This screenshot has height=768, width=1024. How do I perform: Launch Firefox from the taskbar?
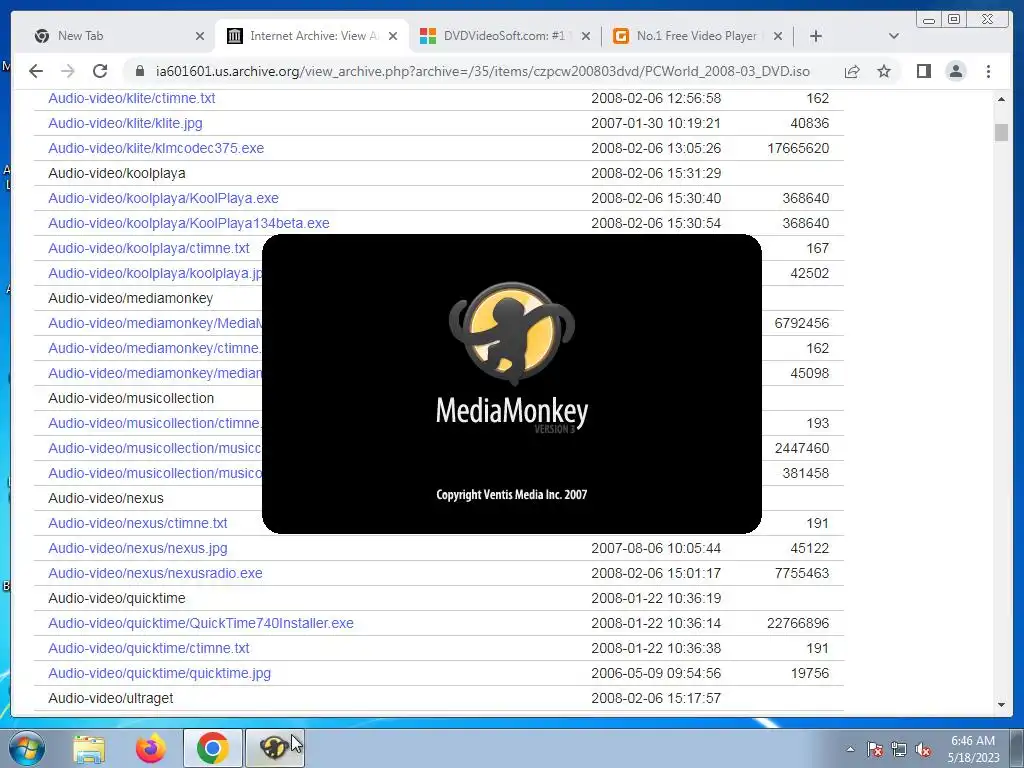click(x=150, y=748)
